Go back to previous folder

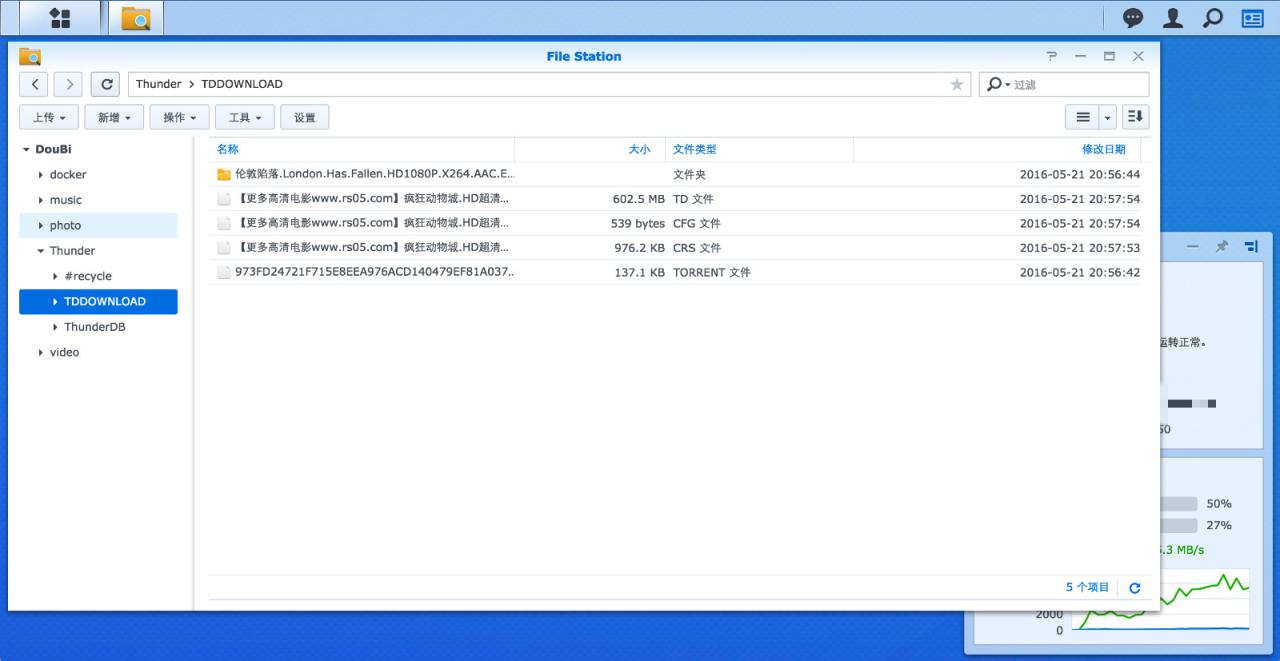coord(35,84)
